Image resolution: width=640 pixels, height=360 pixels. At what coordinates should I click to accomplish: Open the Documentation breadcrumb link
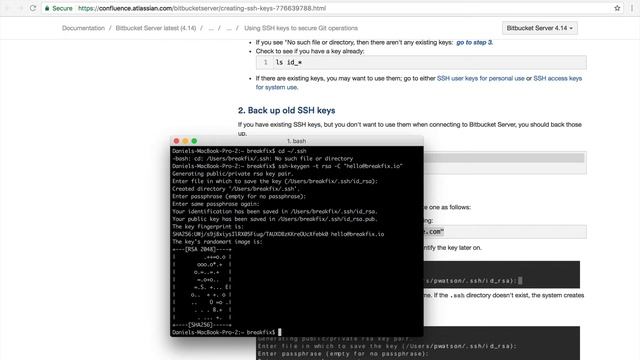point(83,28)
